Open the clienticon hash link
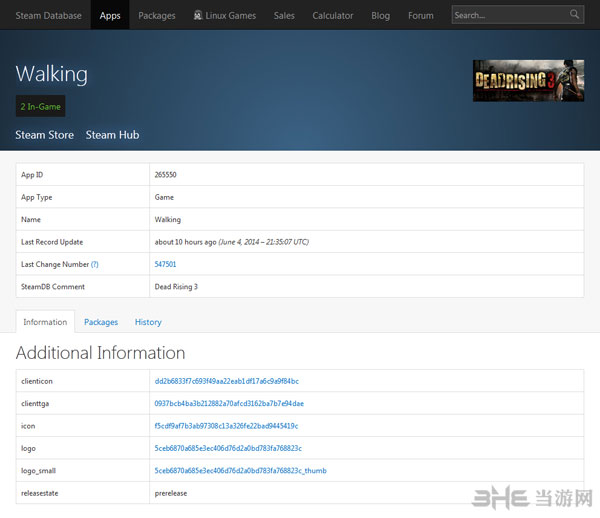Image resolution: width=600 pixels, height=518 pixels. (226, 381)
